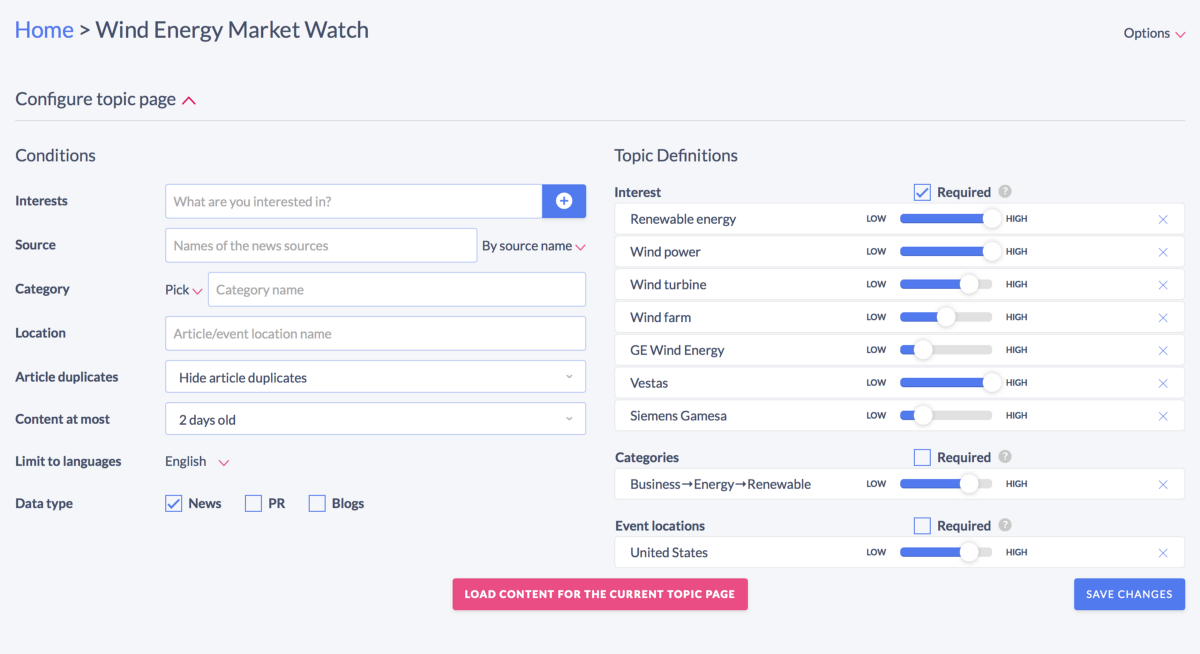Go to Home breadcrumb link
Screen dimensions: 1200x654
click(44, 30)
